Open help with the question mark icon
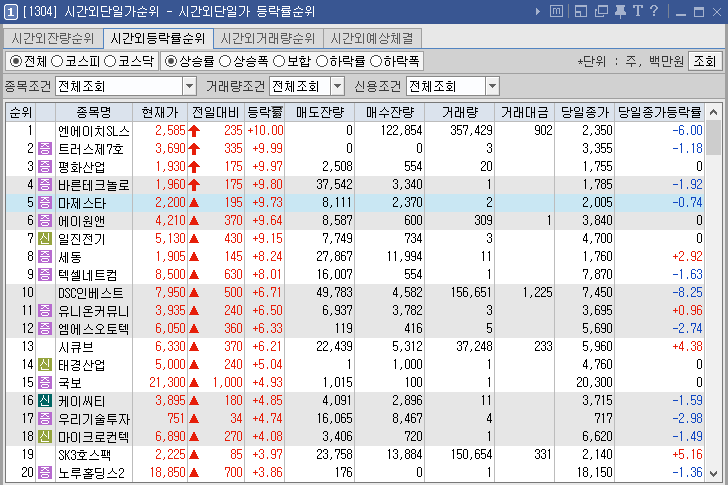 [x=654, y=11]
